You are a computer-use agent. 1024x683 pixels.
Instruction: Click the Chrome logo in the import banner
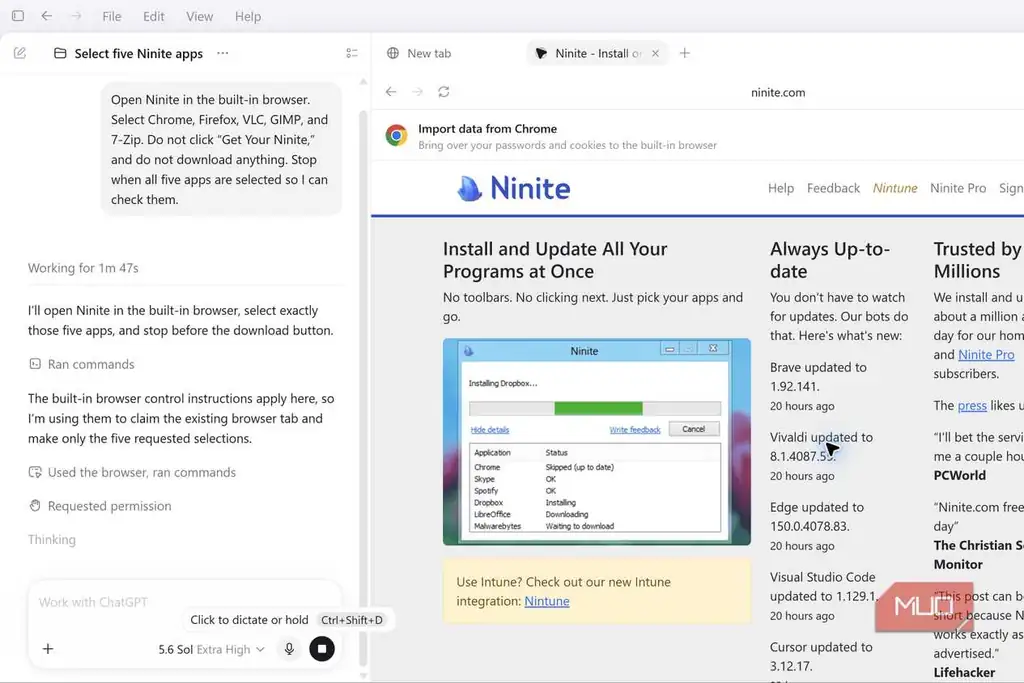point(396,135)
